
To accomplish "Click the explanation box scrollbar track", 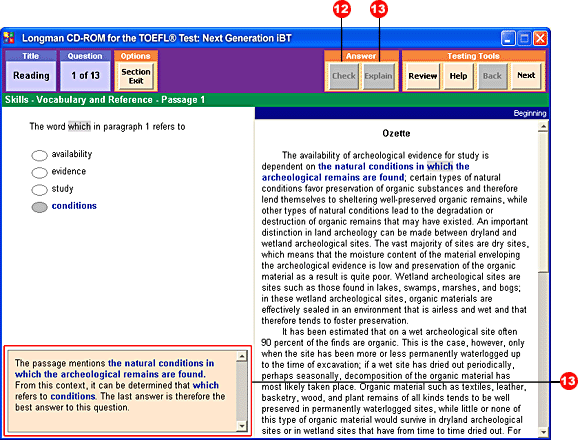I will [242, 391].
